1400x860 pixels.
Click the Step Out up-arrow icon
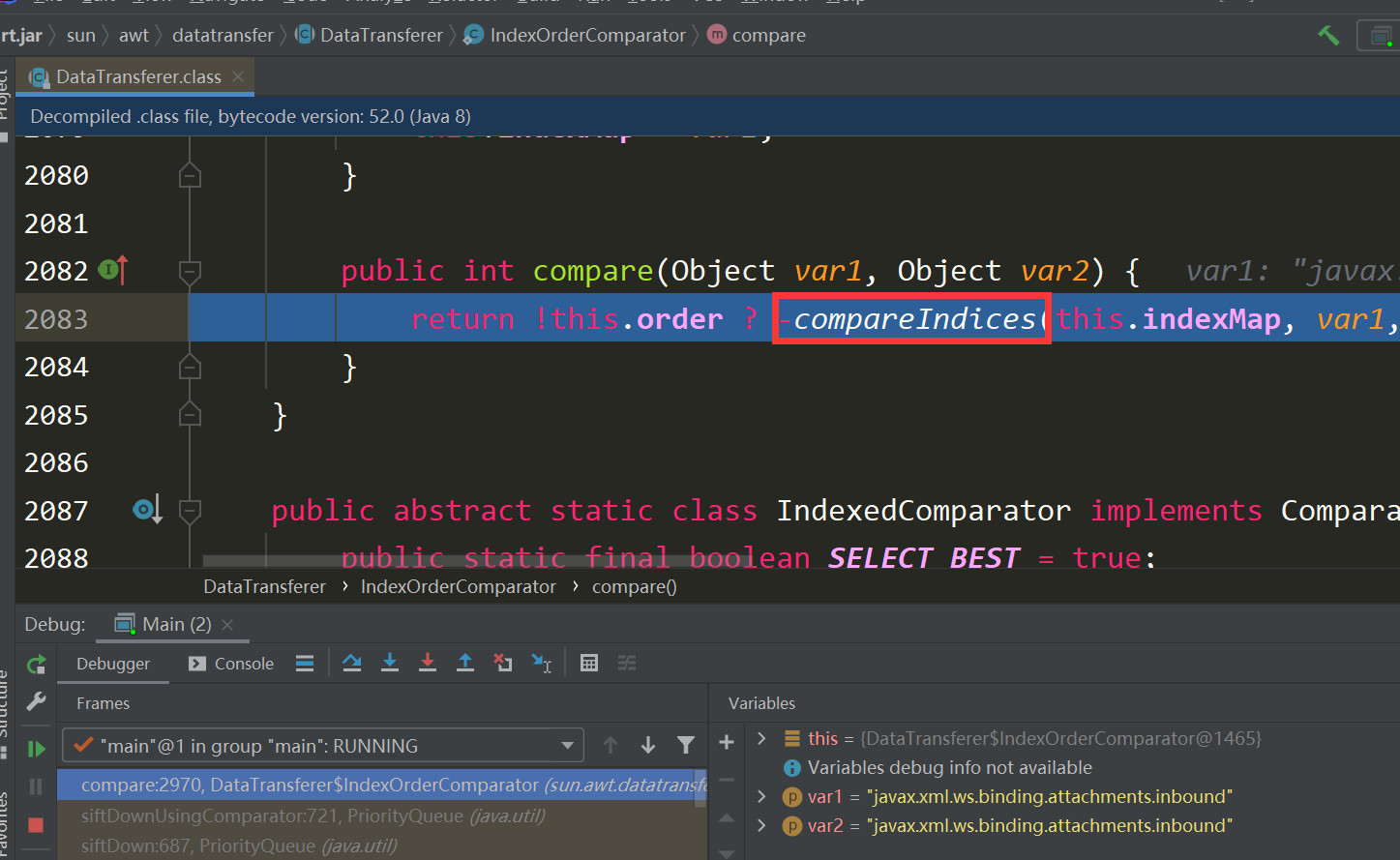click(x=465, y=663)
